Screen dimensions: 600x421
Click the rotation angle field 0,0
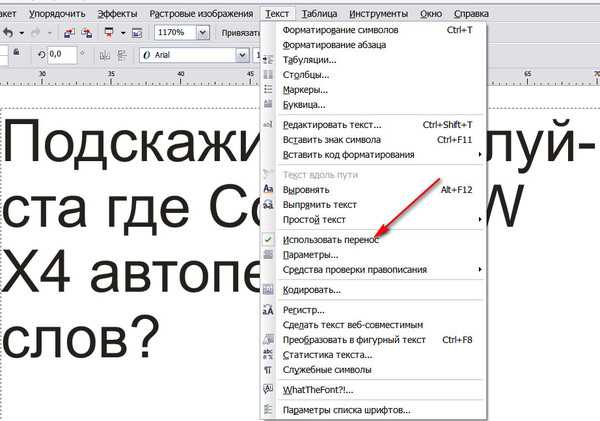pyautogui.click(x=62, y=54)
